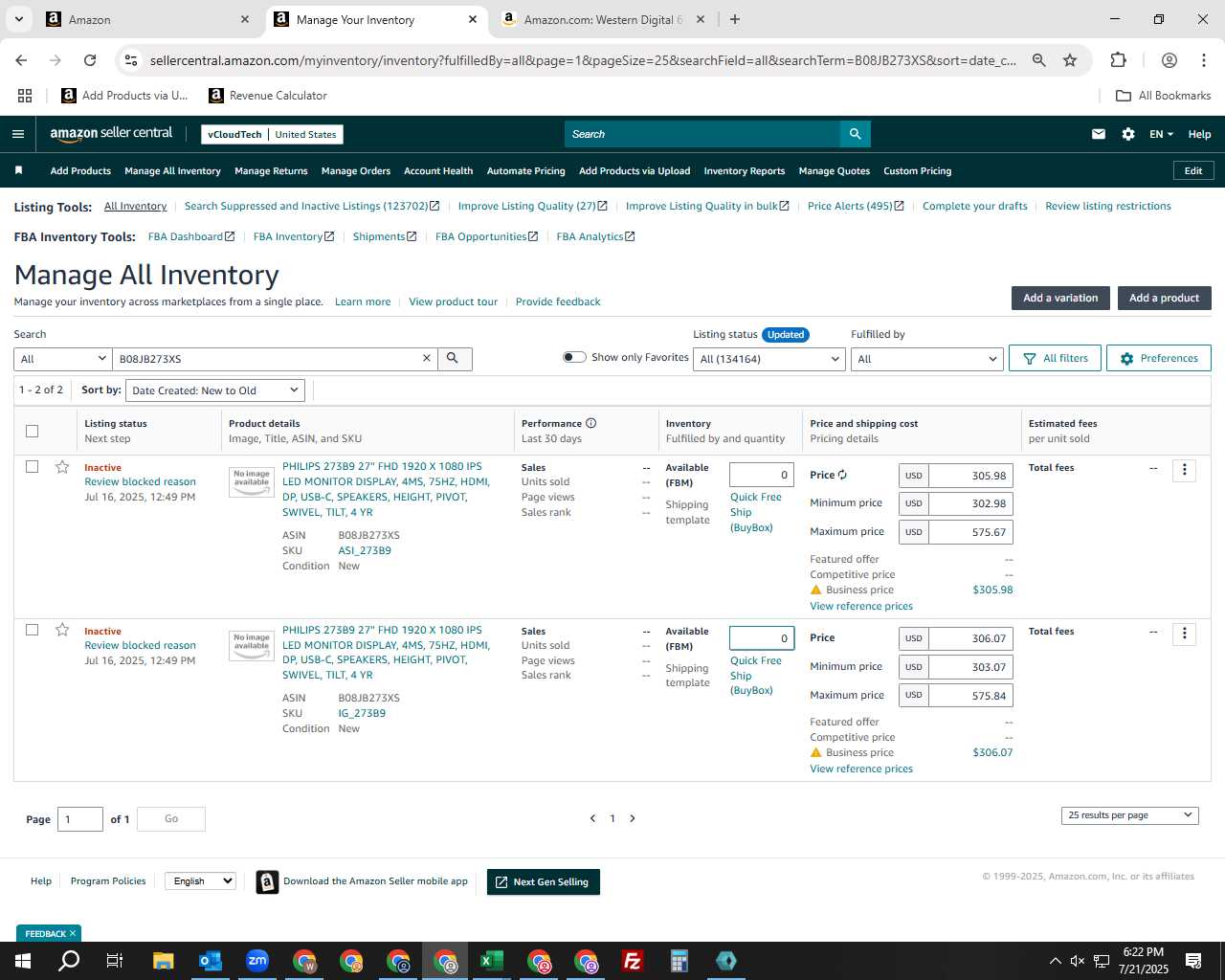Click the Performance info icon
This screenshot has height=980, width=1225.
point(590,423)
